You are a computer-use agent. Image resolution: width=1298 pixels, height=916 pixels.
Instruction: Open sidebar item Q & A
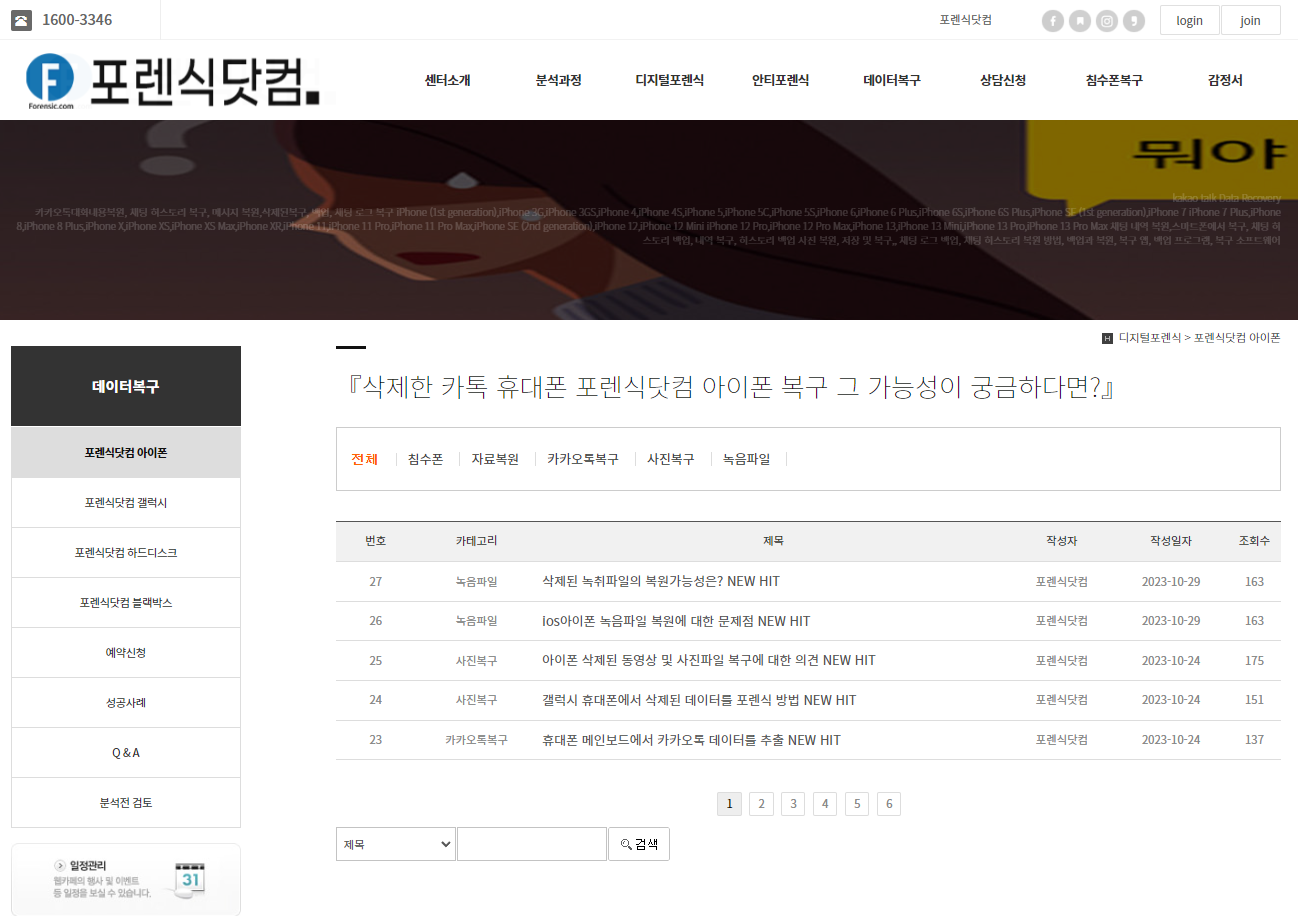(126, 753)
